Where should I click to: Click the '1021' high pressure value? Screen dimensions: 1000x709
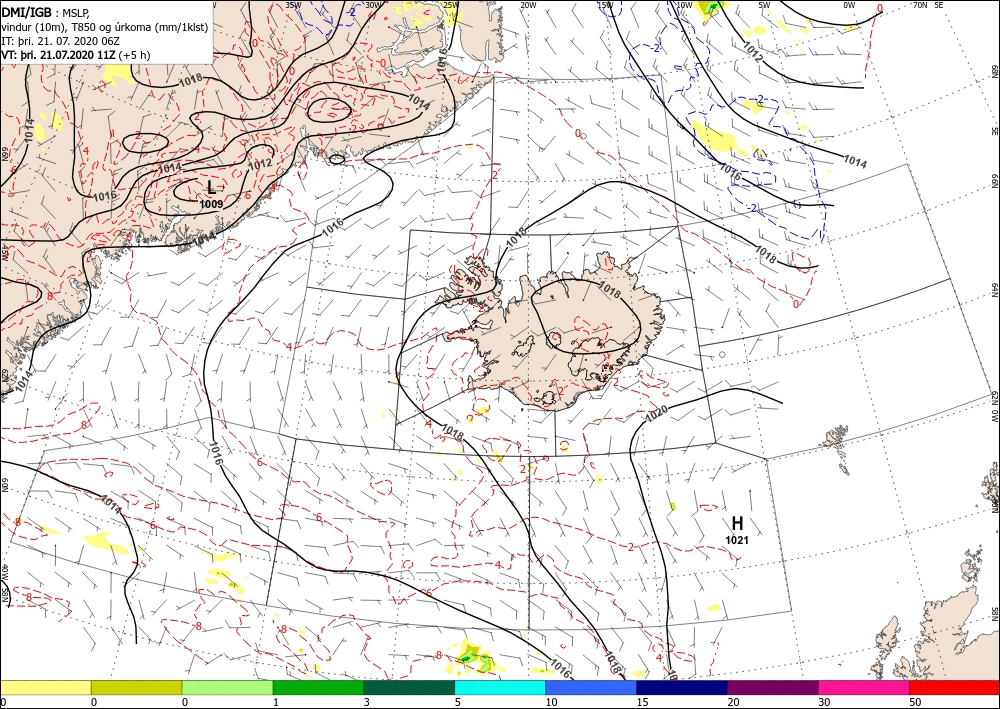(x=737, y=541)
